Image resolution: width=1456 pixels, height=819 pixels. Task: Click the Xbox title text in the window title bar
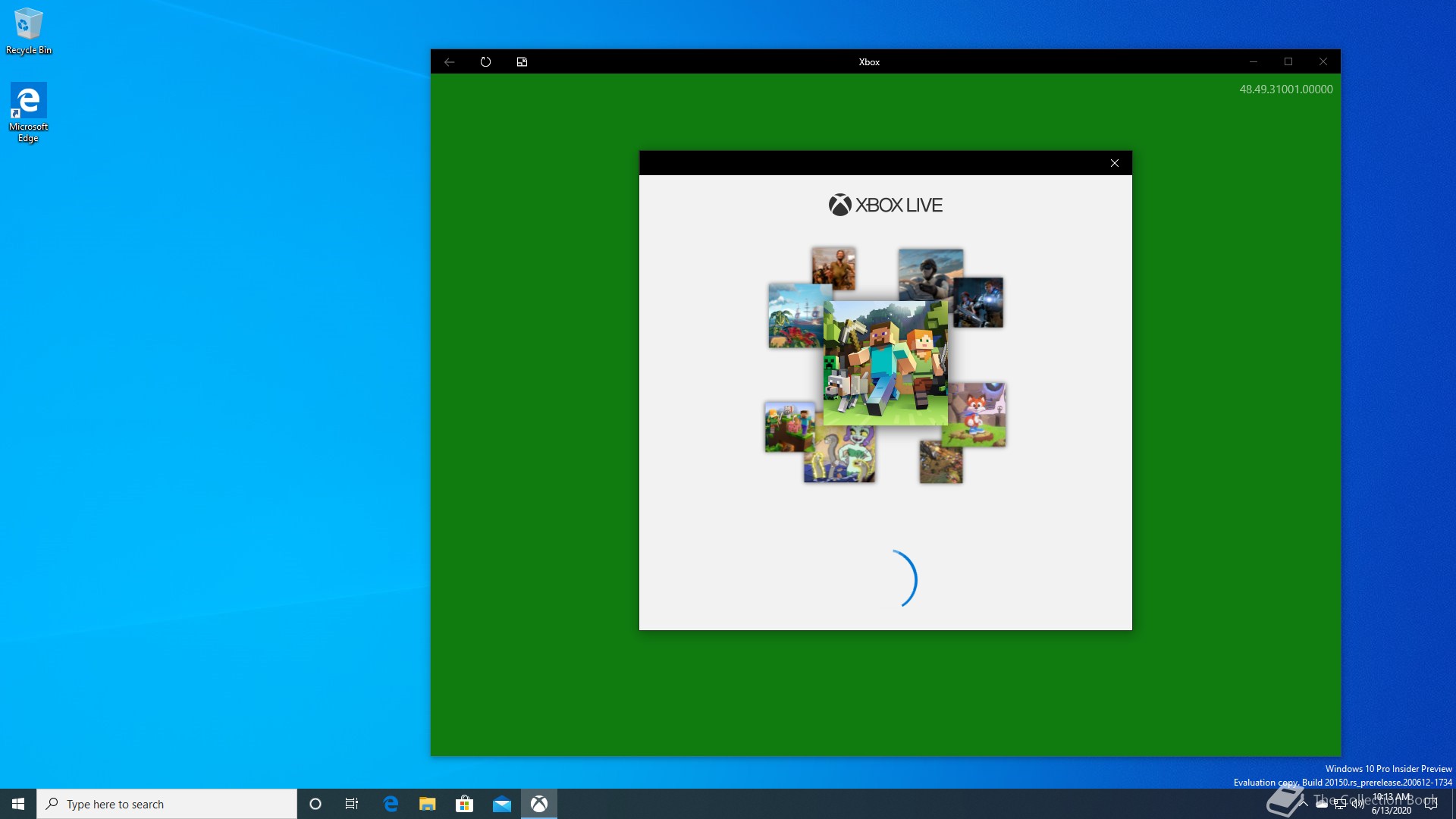click(869, 62)
